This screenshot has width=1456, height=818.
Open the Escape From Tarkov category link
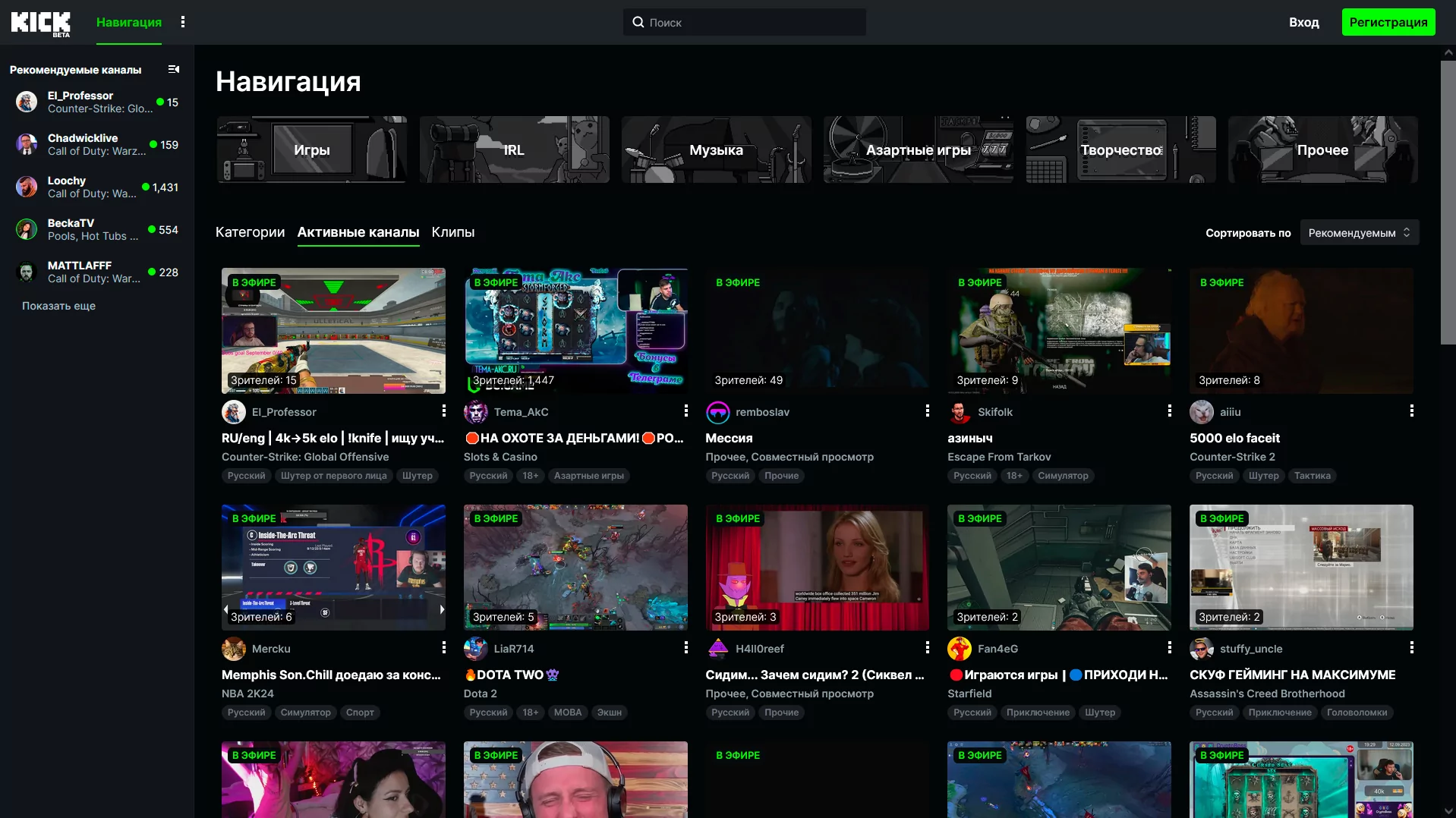(999, 457)
